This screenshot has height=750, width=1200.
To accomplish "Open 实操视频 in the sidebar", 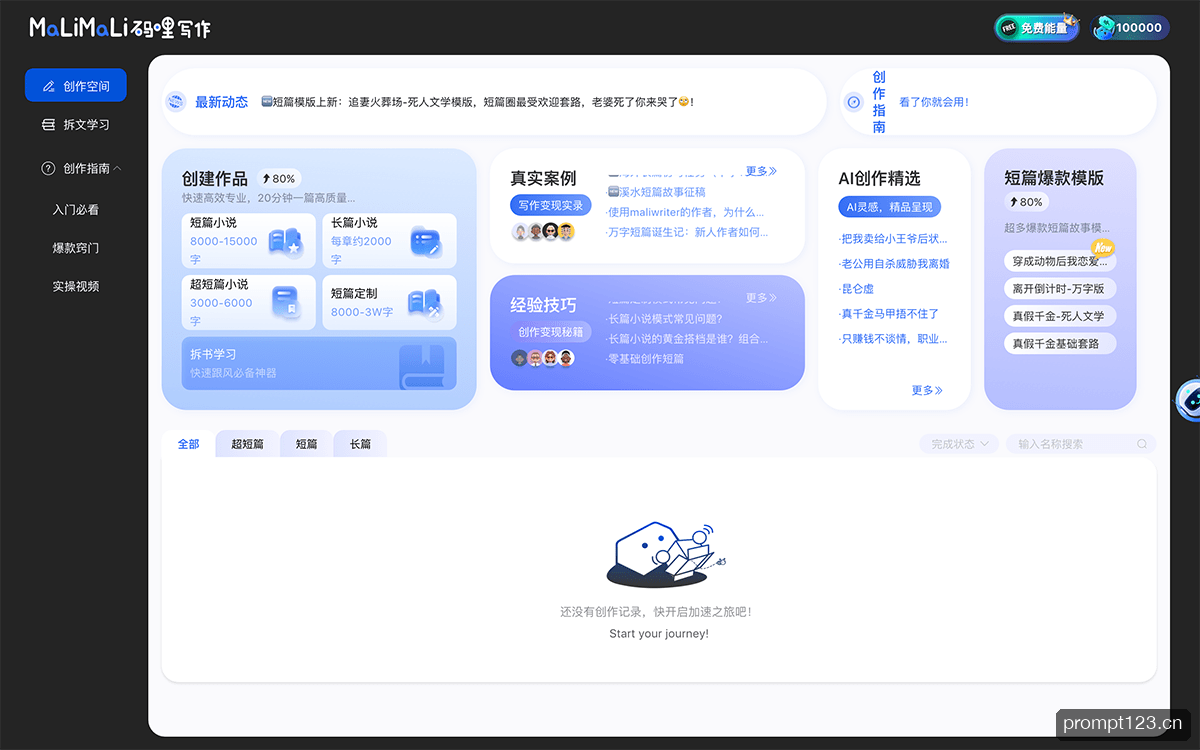I will pos(76,286).
